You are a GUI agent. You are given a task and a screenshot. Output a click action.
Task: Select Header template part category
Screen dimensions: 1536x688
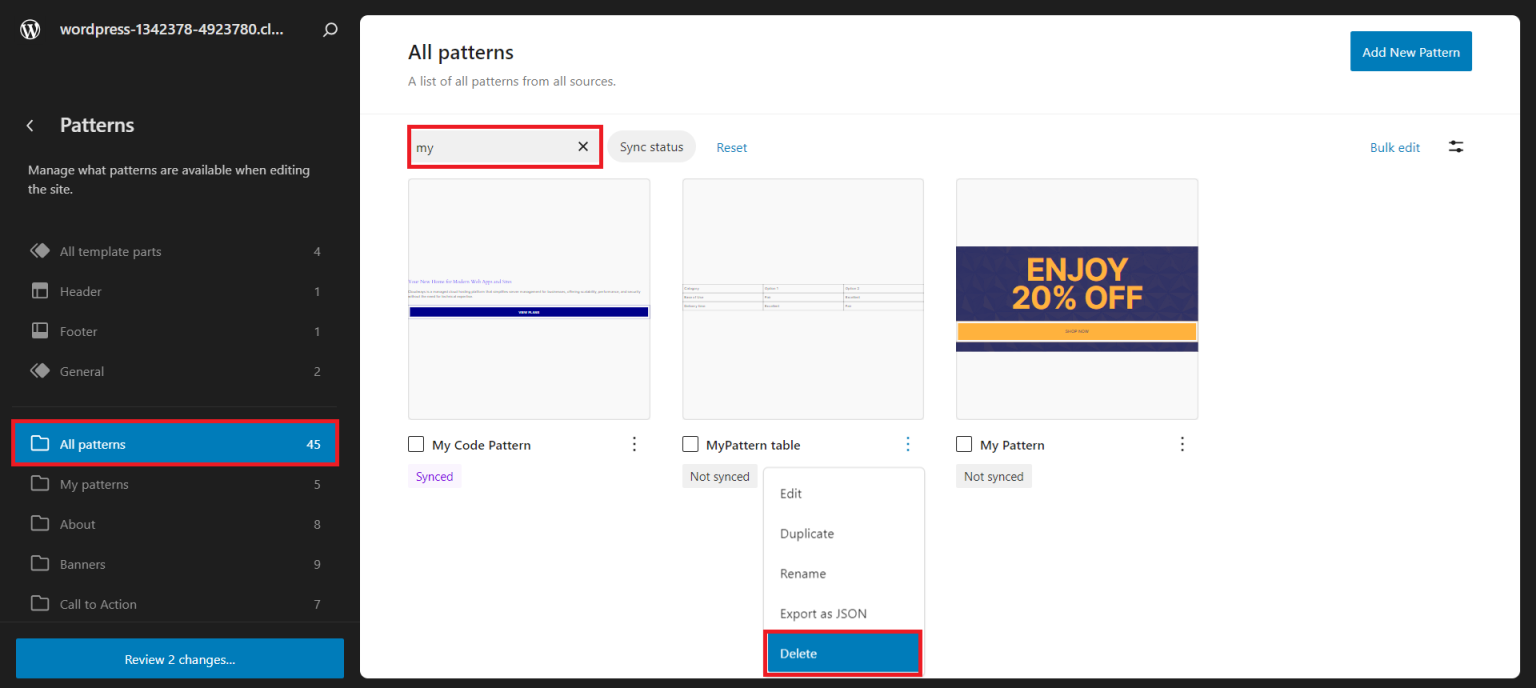176,291
